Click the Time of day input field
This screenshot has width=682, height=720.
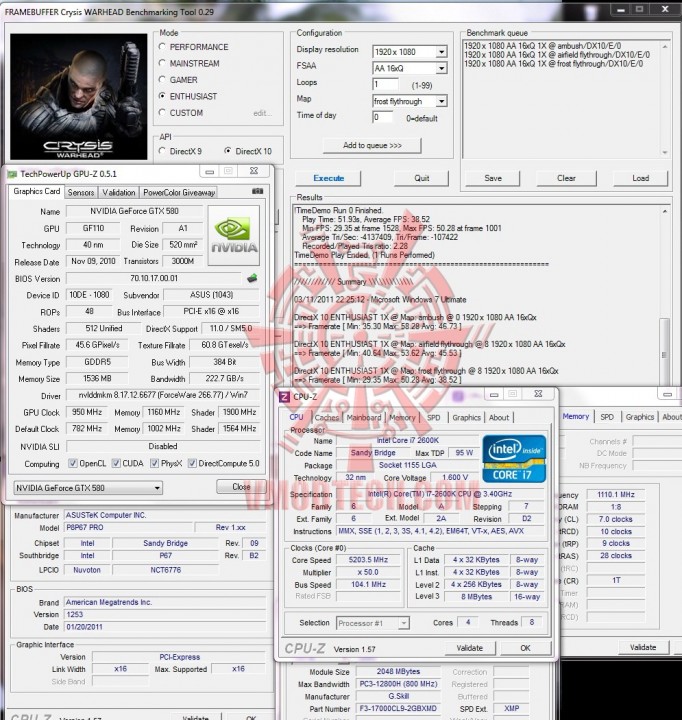pos(383,118)
